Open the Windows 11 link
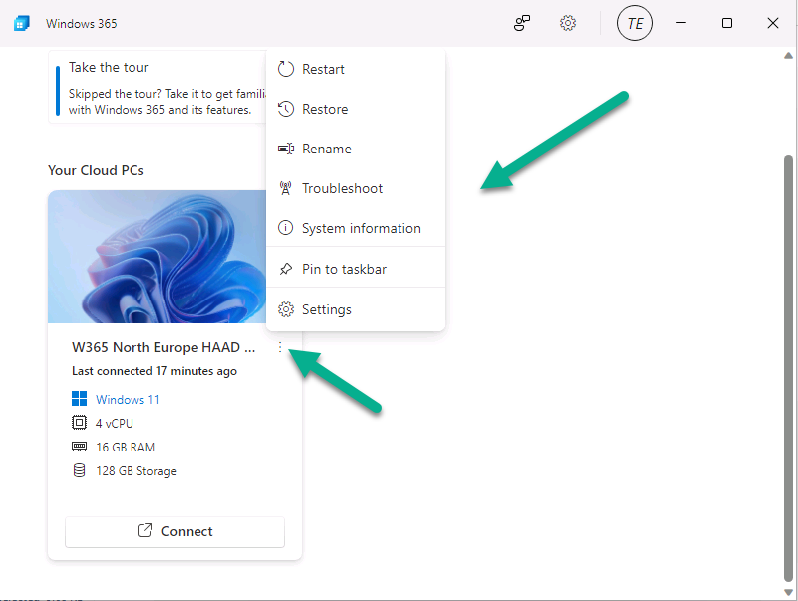Screen dimensions: 798x601 click(x=128, y=399)
